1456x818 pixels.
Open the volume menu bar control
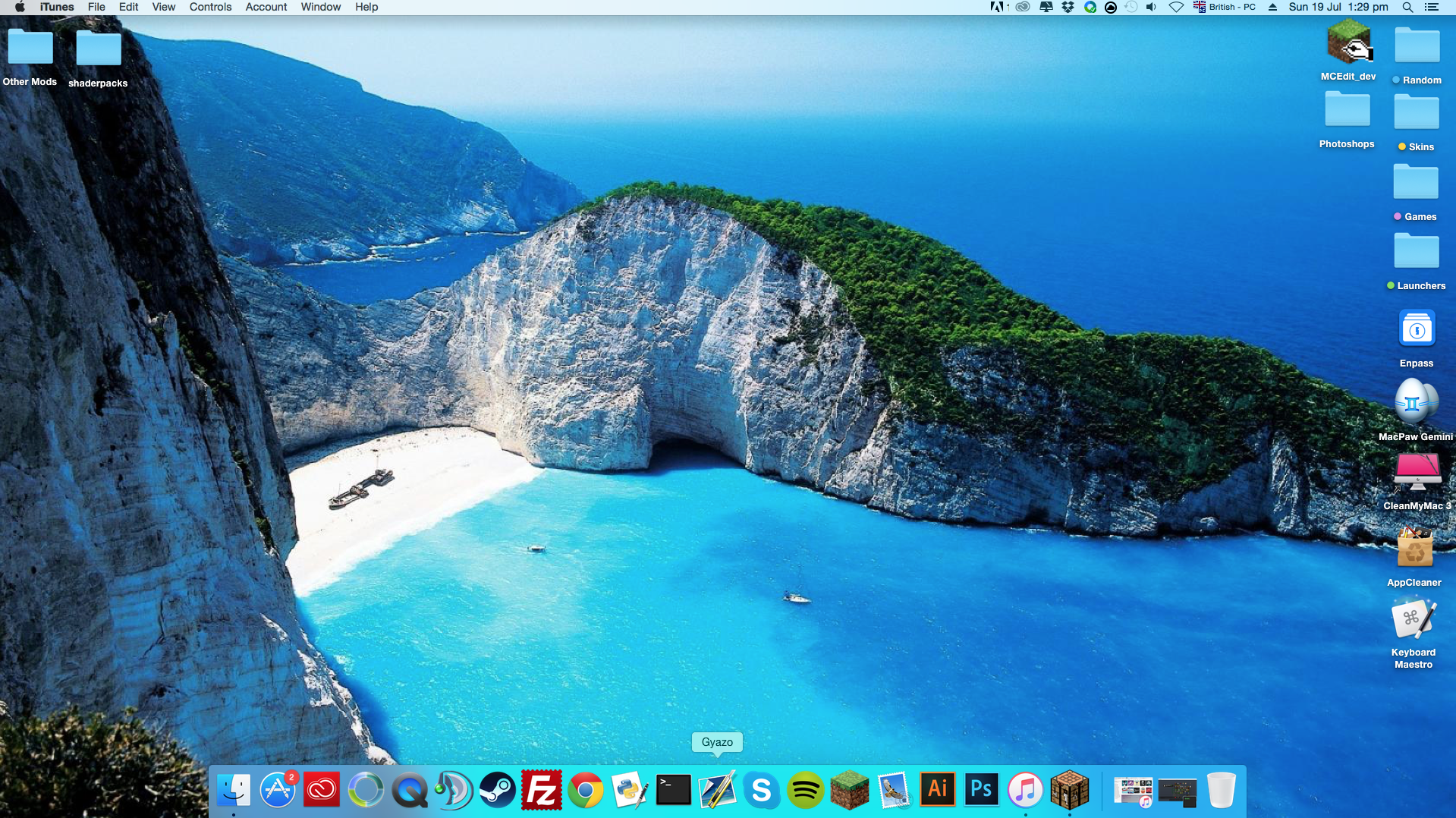pos(1151,7)
